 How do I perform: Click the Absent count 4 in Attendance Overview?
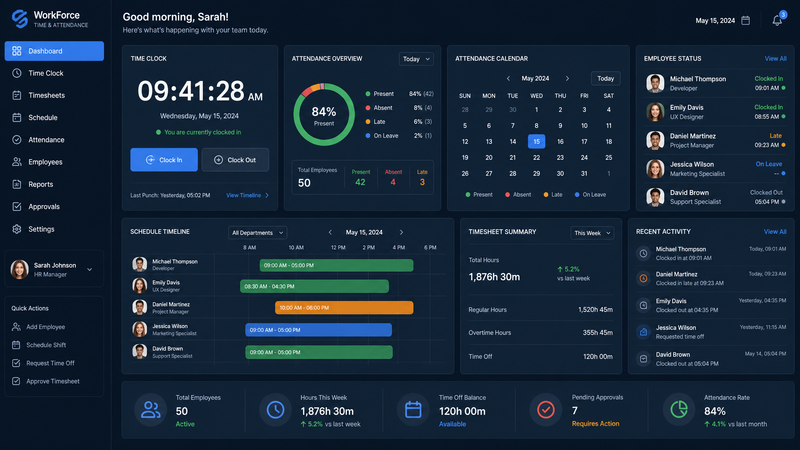393,182
